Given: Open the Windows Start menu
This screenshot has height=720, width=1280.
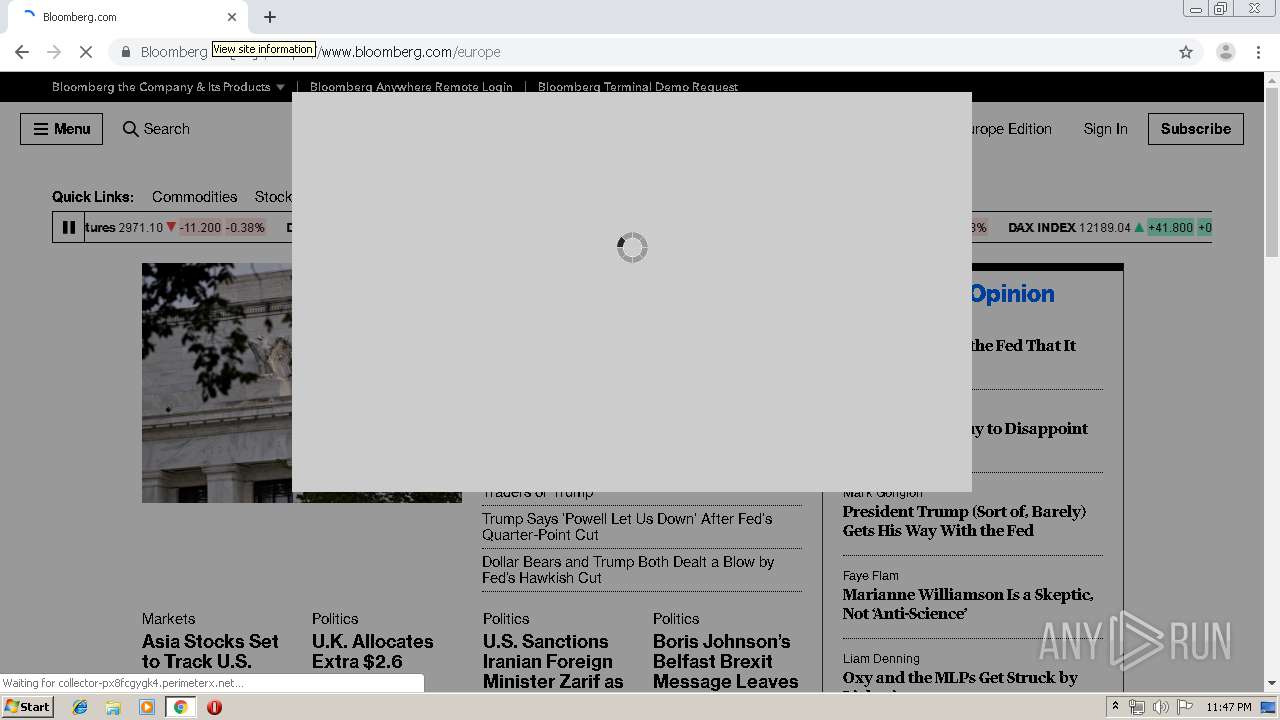Looking at the screenshot, I should pyautogui.click(x=28, y=707).
